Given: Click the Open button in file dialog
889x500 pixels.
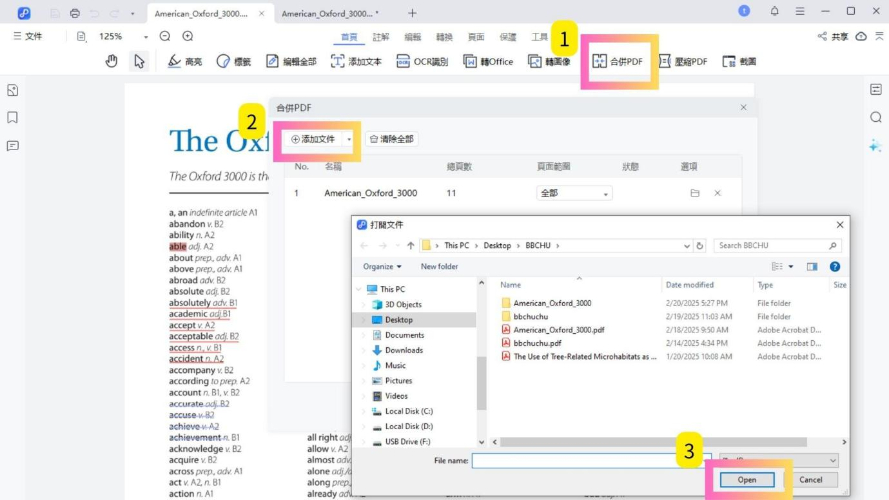Looking at the screenshot, I should point(747,480).
